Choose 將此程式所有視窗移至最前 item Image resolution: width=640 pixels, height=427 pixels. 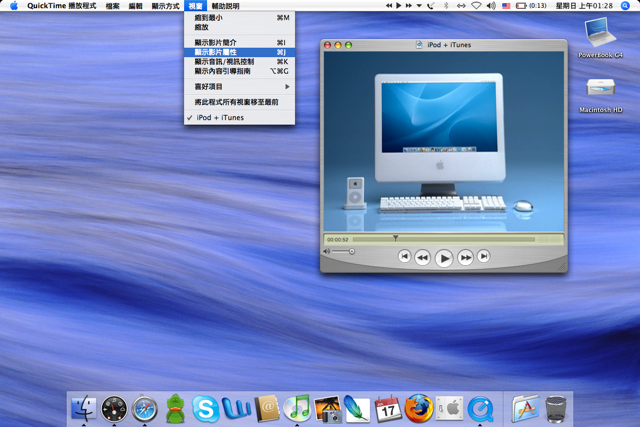click(x=239, y=102)
